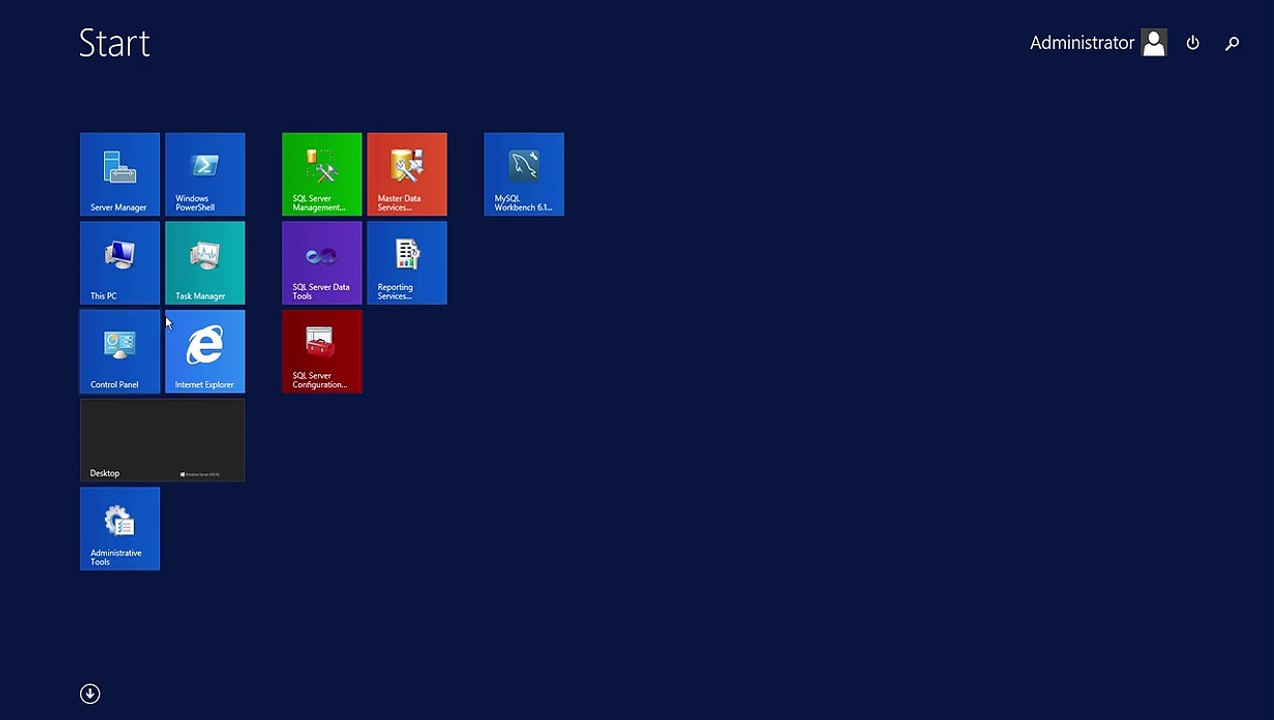This screenshot has height=720, width=1274.
Task: Launch Internet Explorer tile
Action: click(x=205, y=352)
